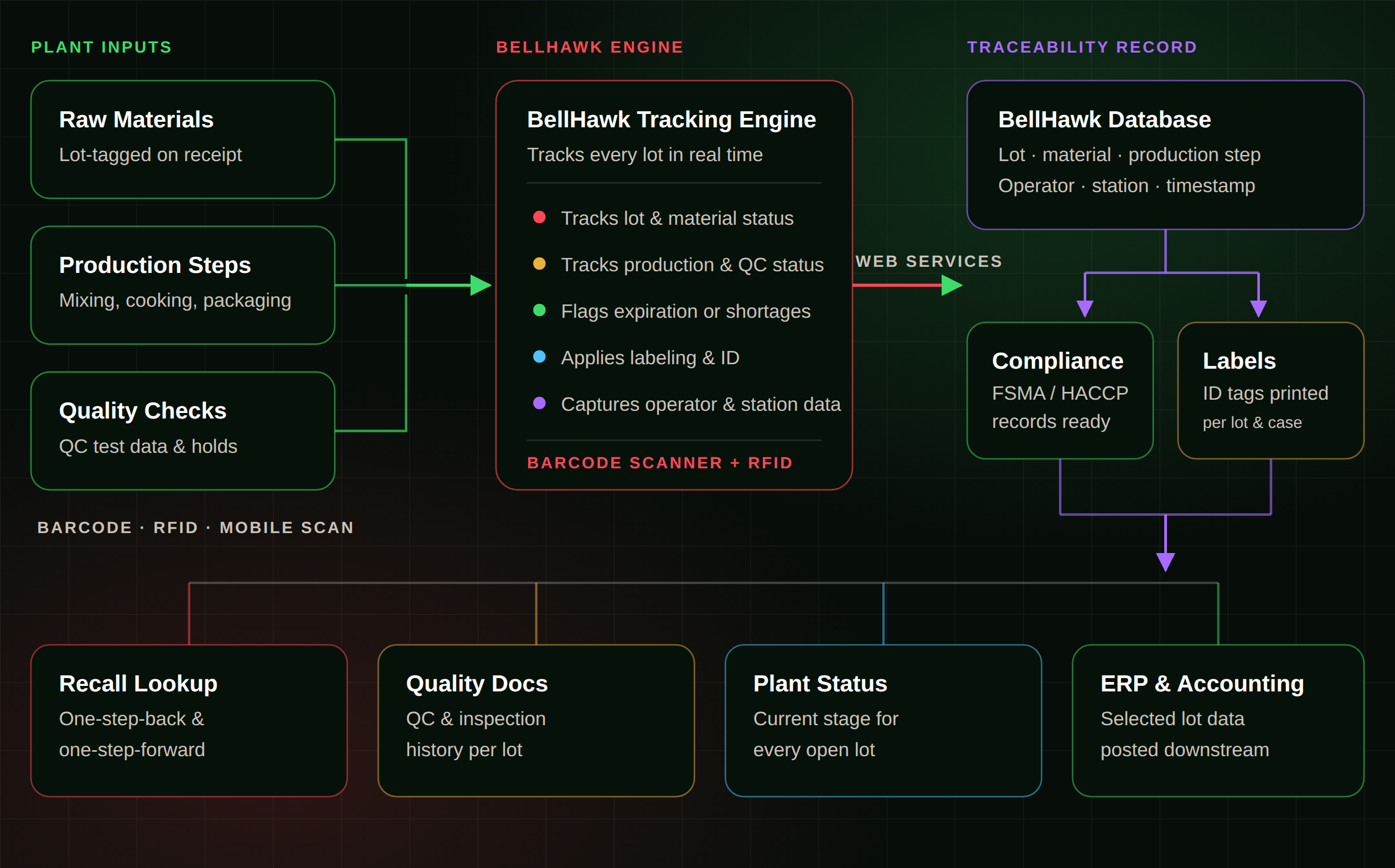Click the red dot beside Tracks lot & material status
The height and width of the screenshot is (868, 1395).
click(539, 217)
